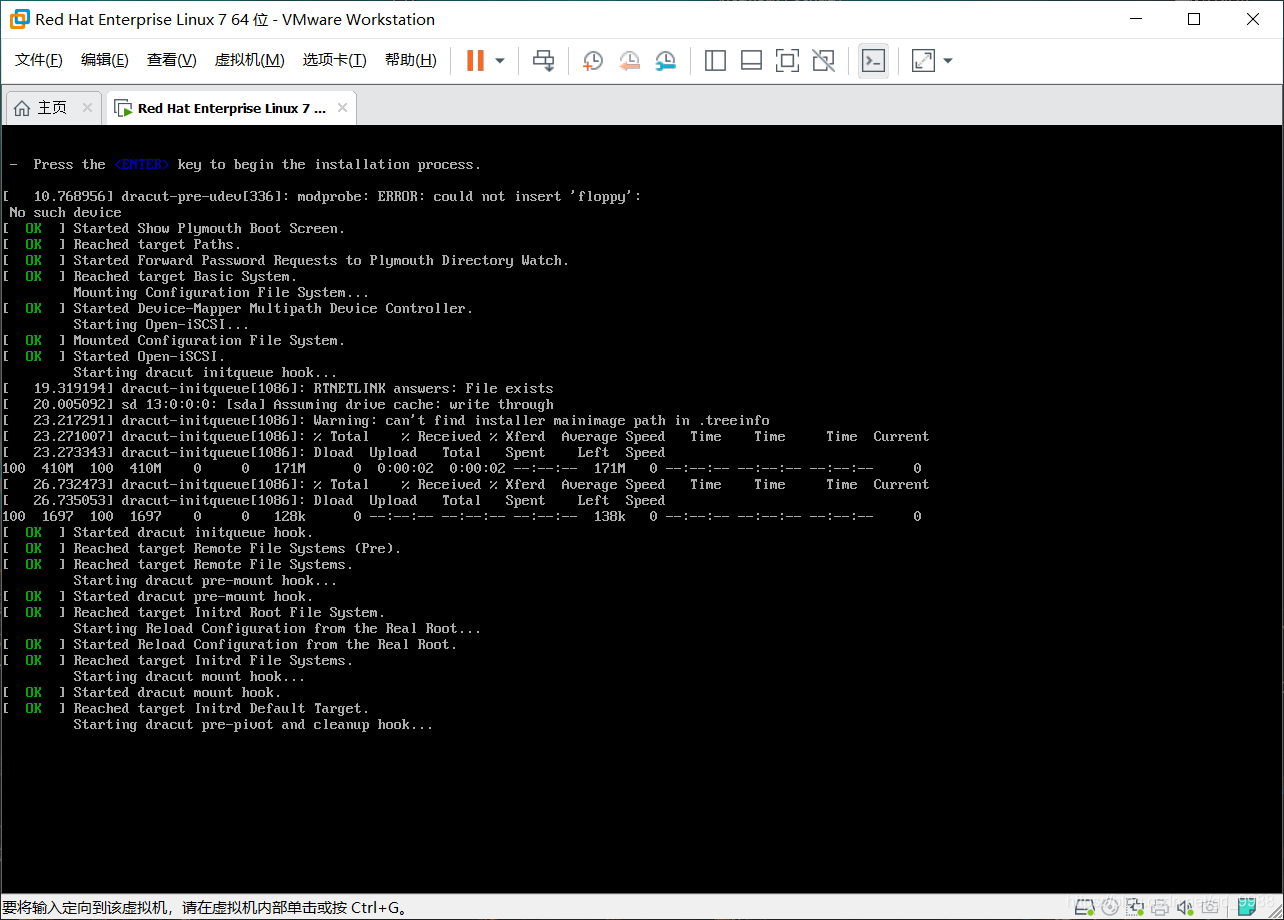Click the Ctrl+G input redirect hint text

tap(205, 908)
